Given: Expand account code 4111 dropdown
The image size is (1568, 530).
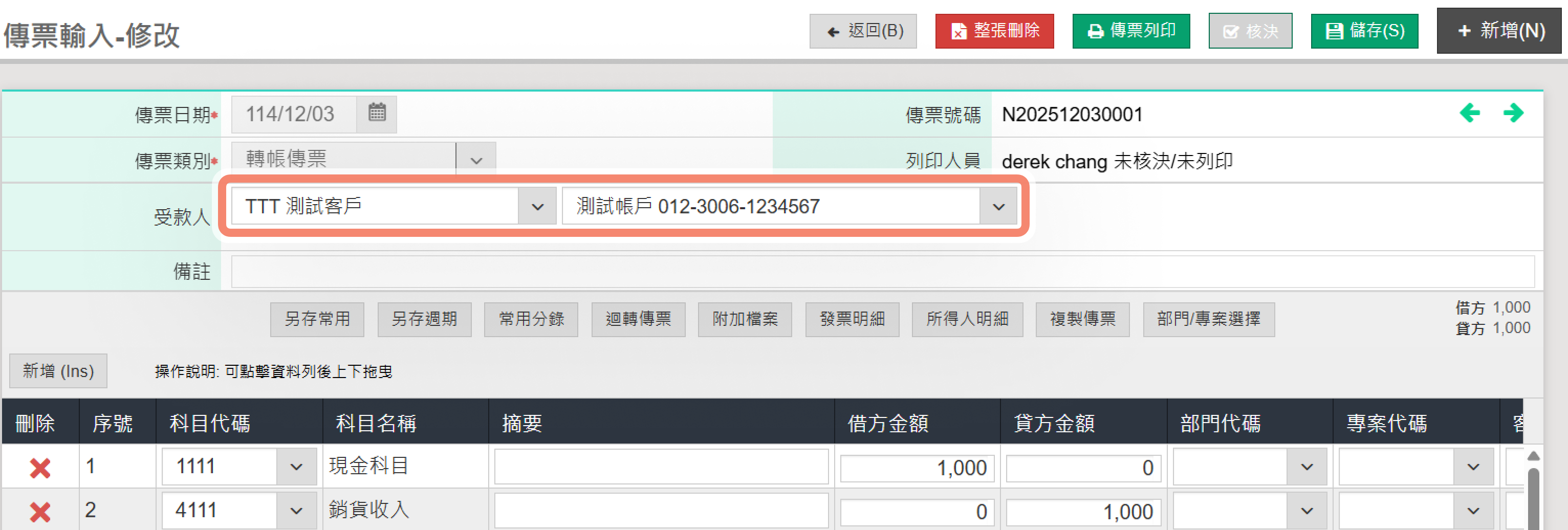Looking at the screenshot, I should pyautogui.click(x=296, y=511).
